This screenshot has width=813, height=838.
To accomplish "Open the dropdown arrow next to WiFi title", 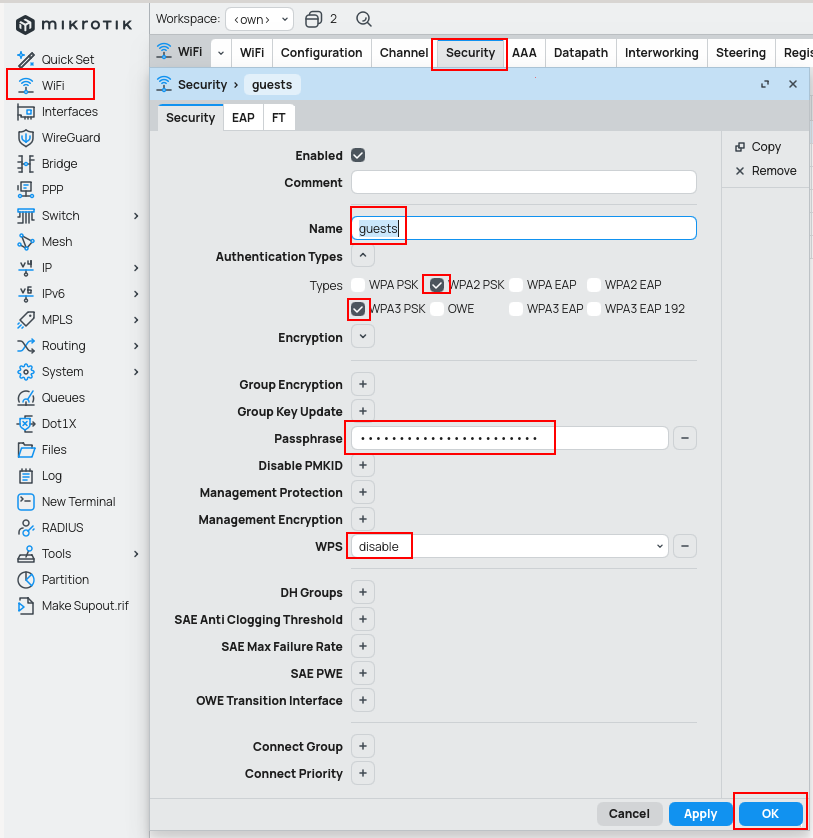I will coord(221,53).
